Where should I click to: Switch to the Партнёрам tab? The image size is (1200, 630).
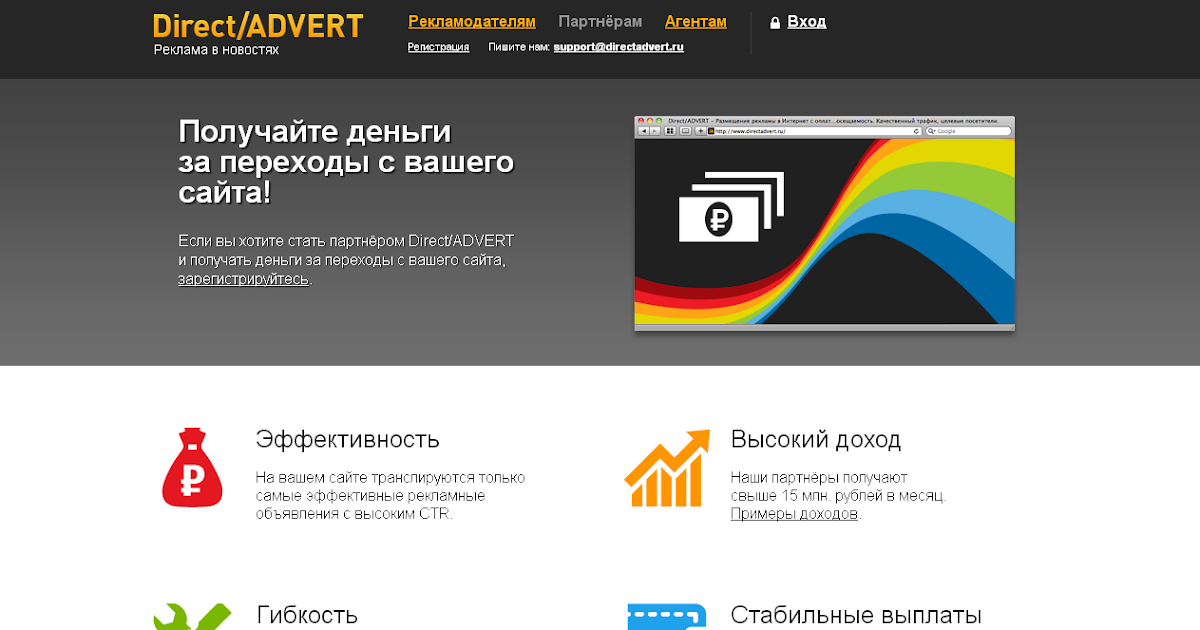(600, 22)
